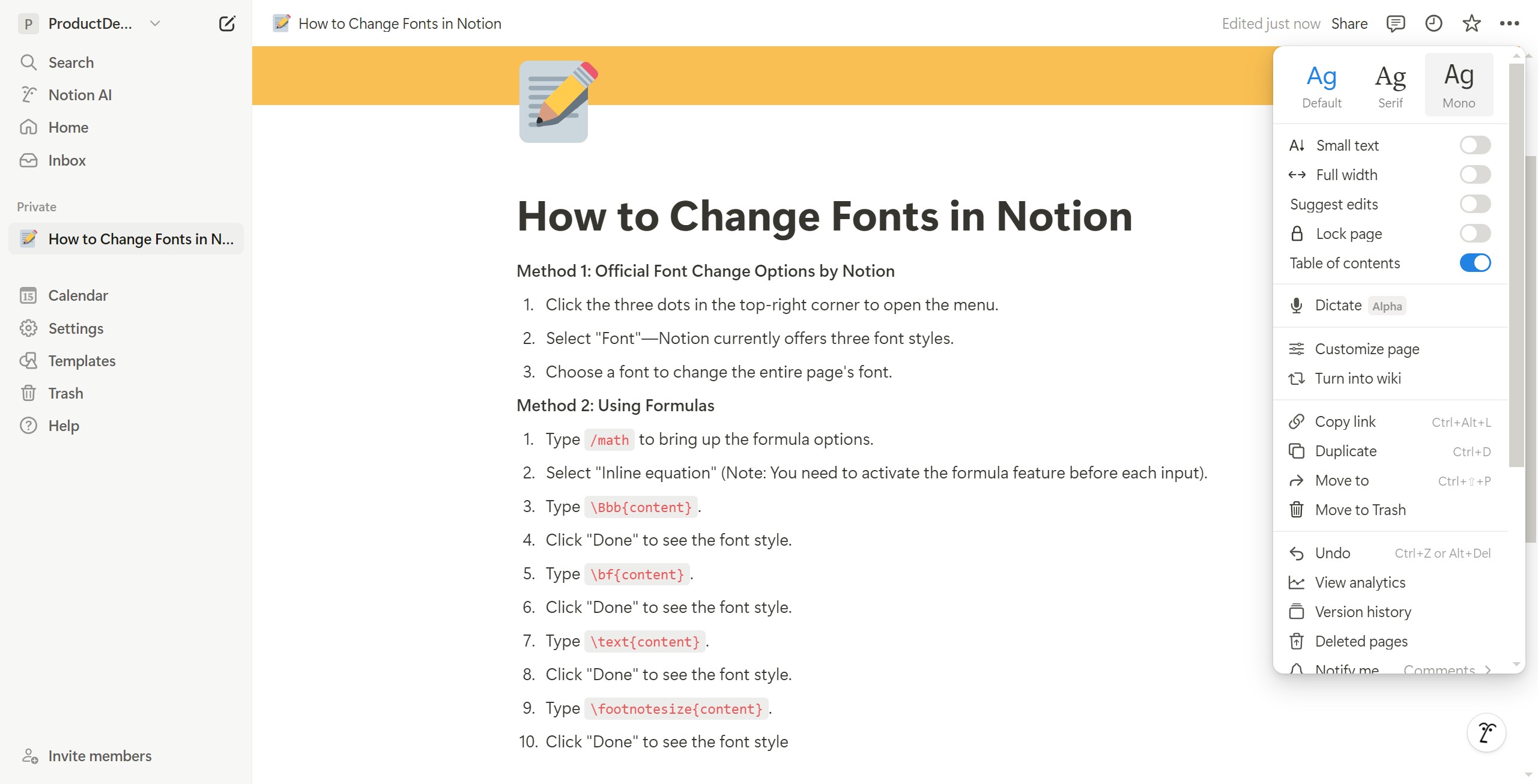Click the Share button
The width and height of the screenshot is (1538, 784).
pos(1349,23)
